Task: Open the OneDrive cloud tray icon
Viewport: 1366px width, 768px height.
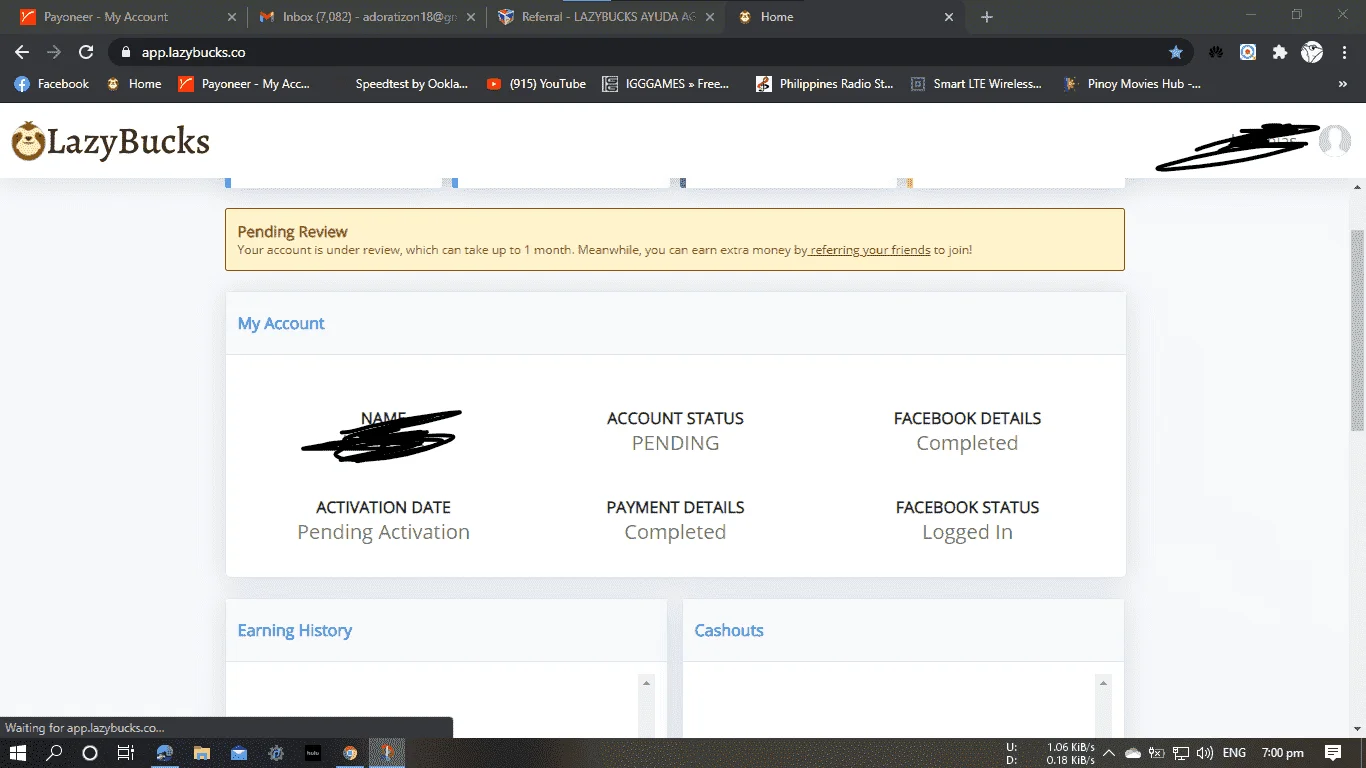Action: pyautogui.click(x=1133, y=753)
